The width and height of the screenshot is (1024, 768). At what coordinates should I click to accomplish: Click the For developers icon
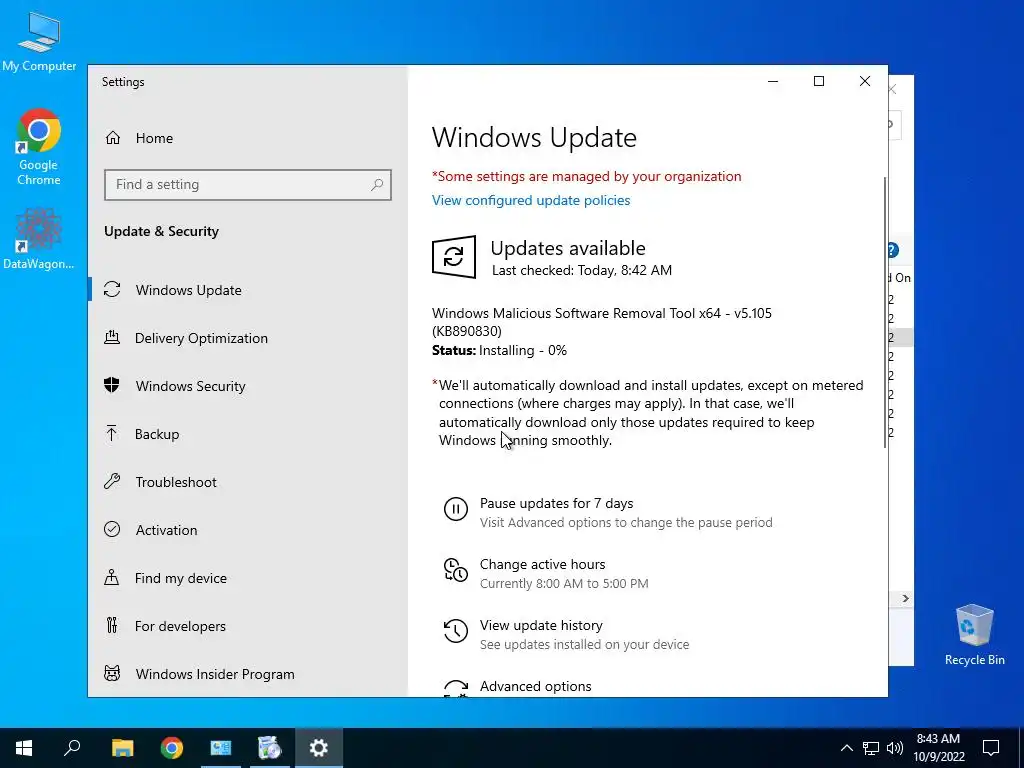(x=112, y=626)
